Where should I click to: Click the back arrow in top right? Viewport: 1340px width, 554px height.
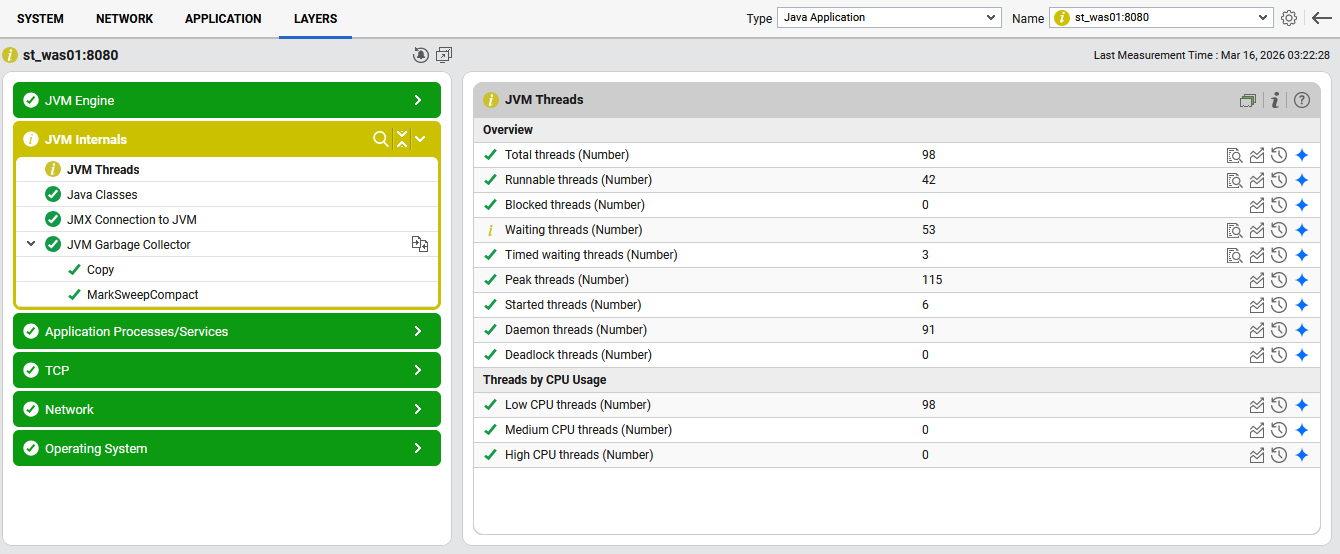click(1321, 18)
